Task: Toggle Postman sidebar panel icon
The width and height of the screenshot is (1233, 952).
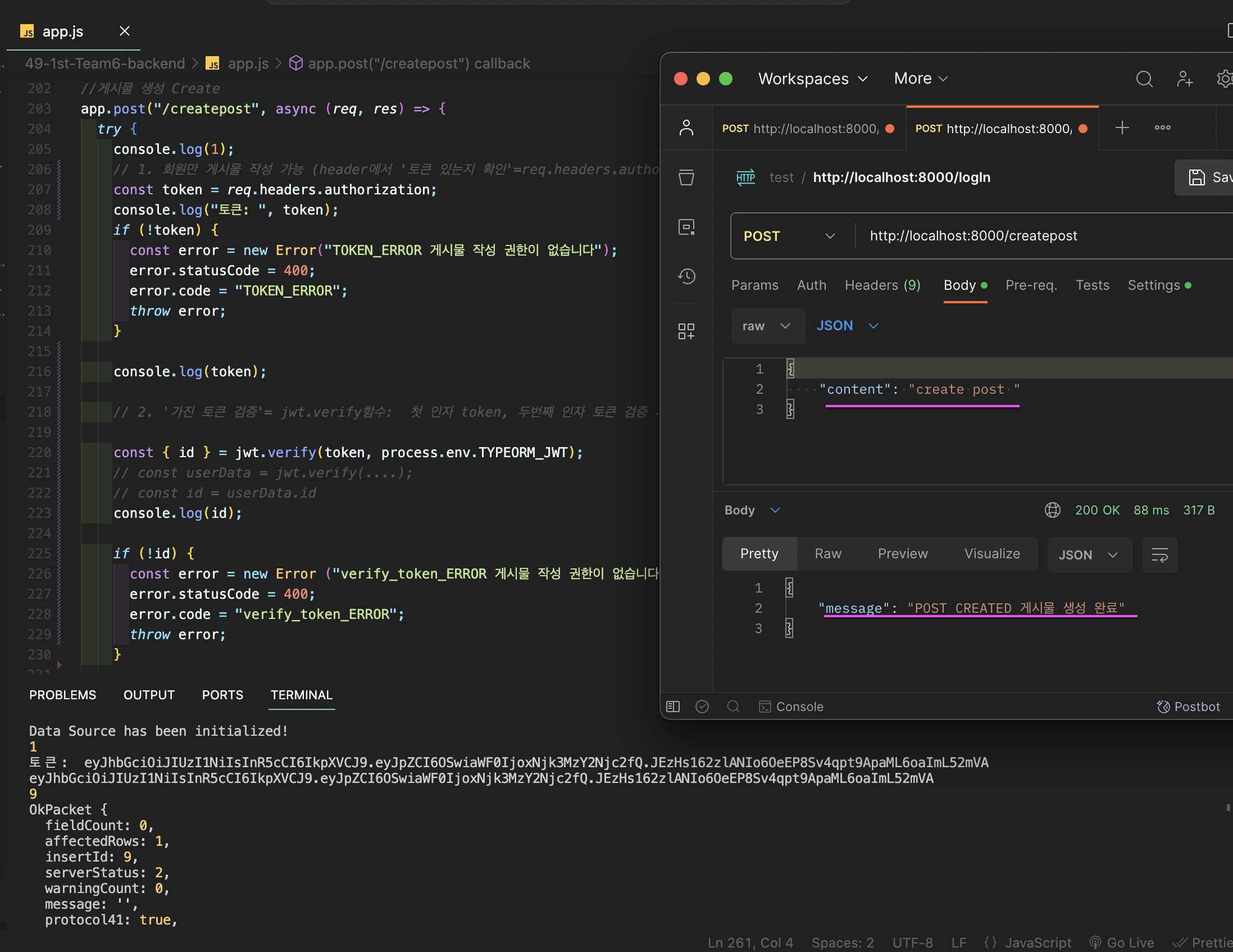Action: (x=673, y=707)
